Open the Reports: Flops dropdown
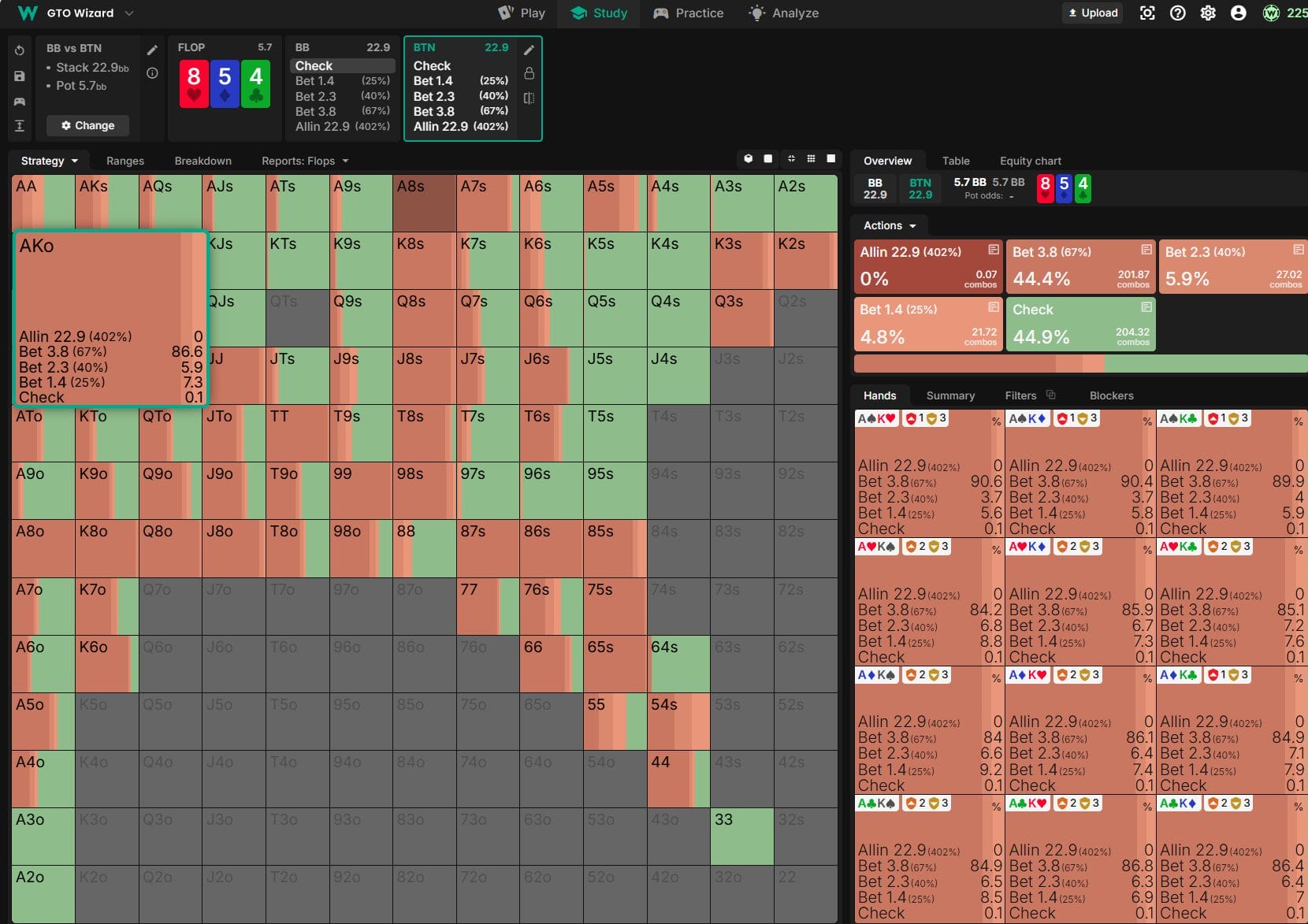The width and height of the screenshot is (1308, 924). 305,161
